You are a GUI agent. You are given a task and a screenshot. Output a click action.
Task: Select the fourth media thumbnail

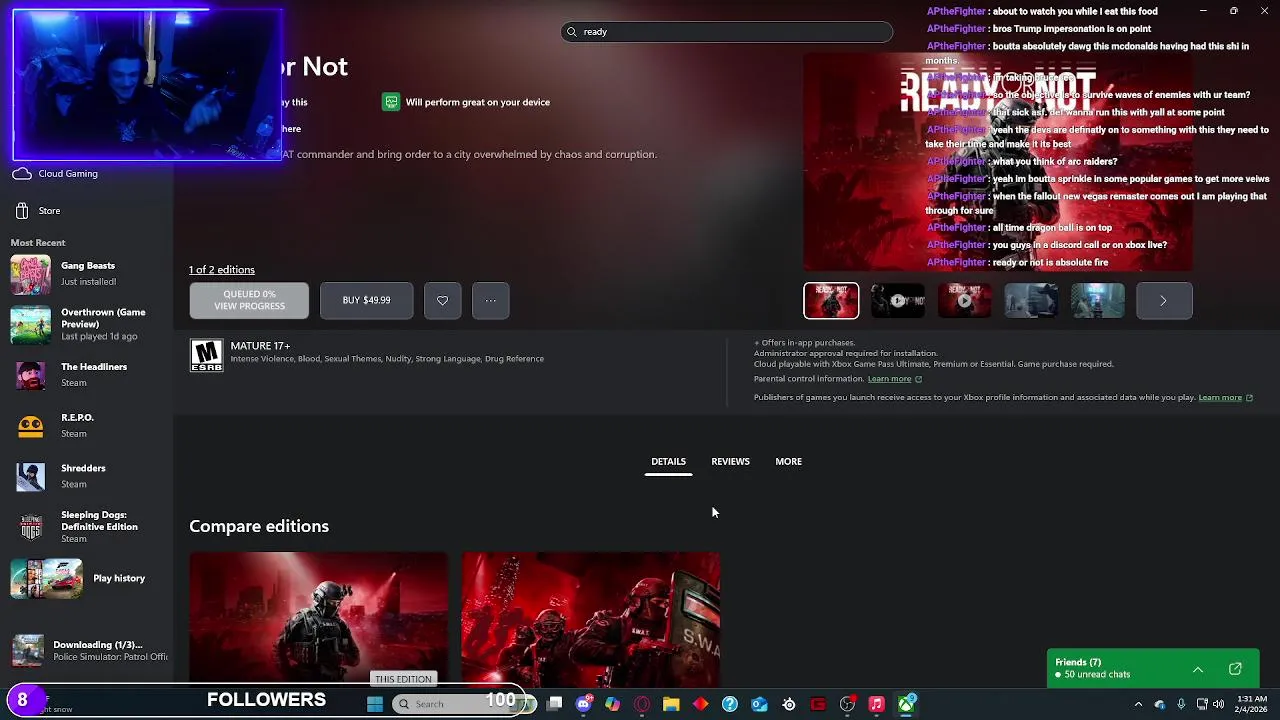click(x=1031, y=301)
